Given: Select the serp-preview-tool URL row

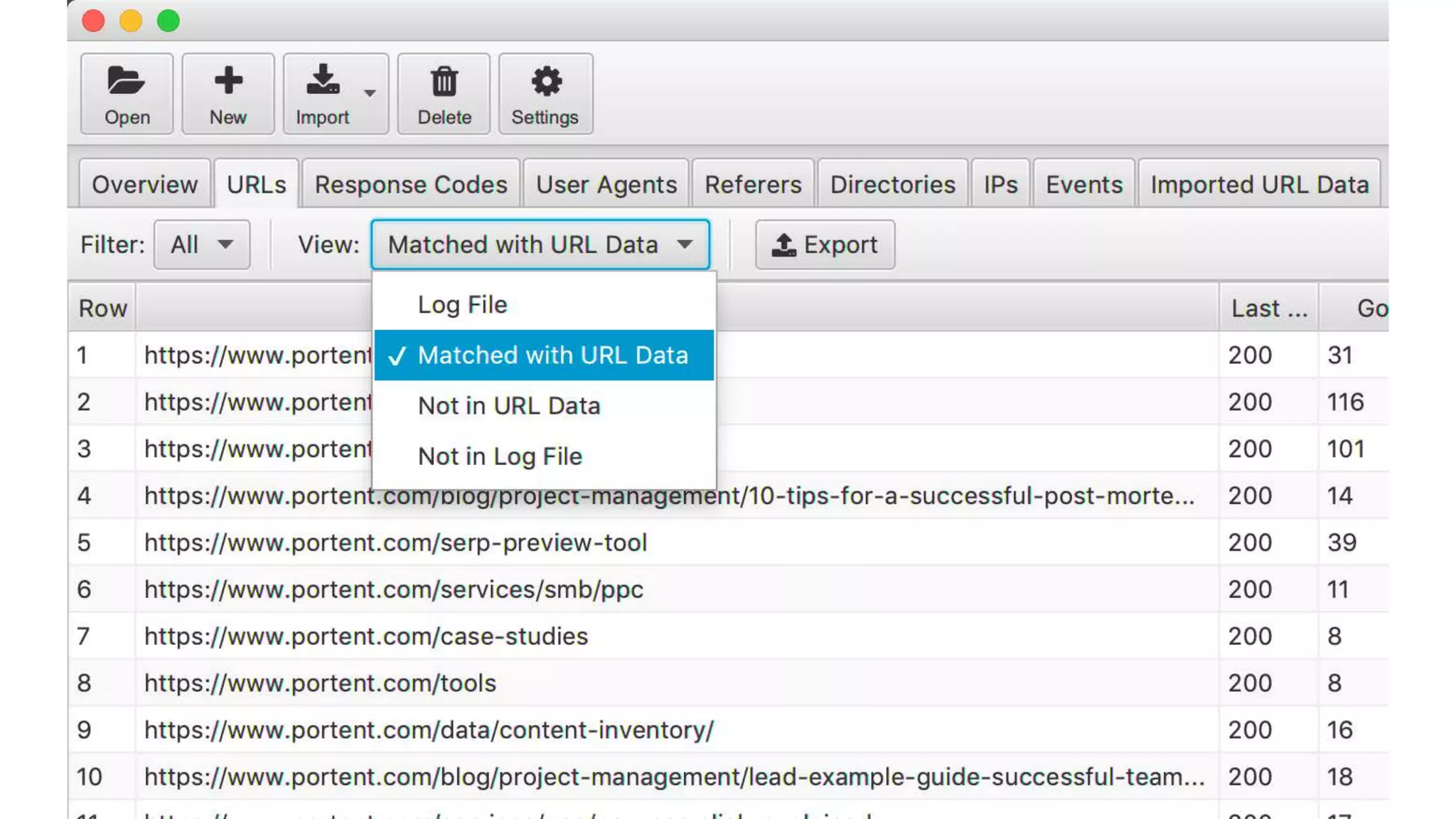Looking at the screenshot, I should point(395,543).
